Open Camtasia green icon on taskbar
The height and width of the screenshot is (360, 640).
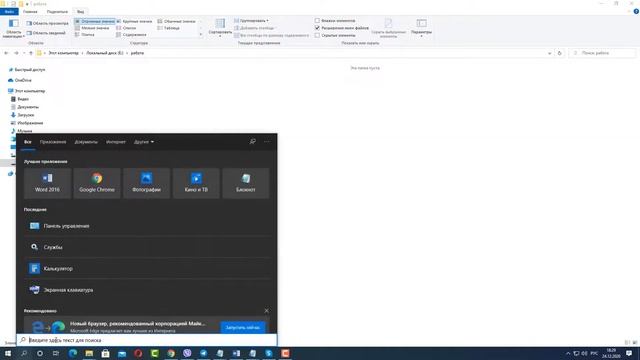(x=154, y=353)
